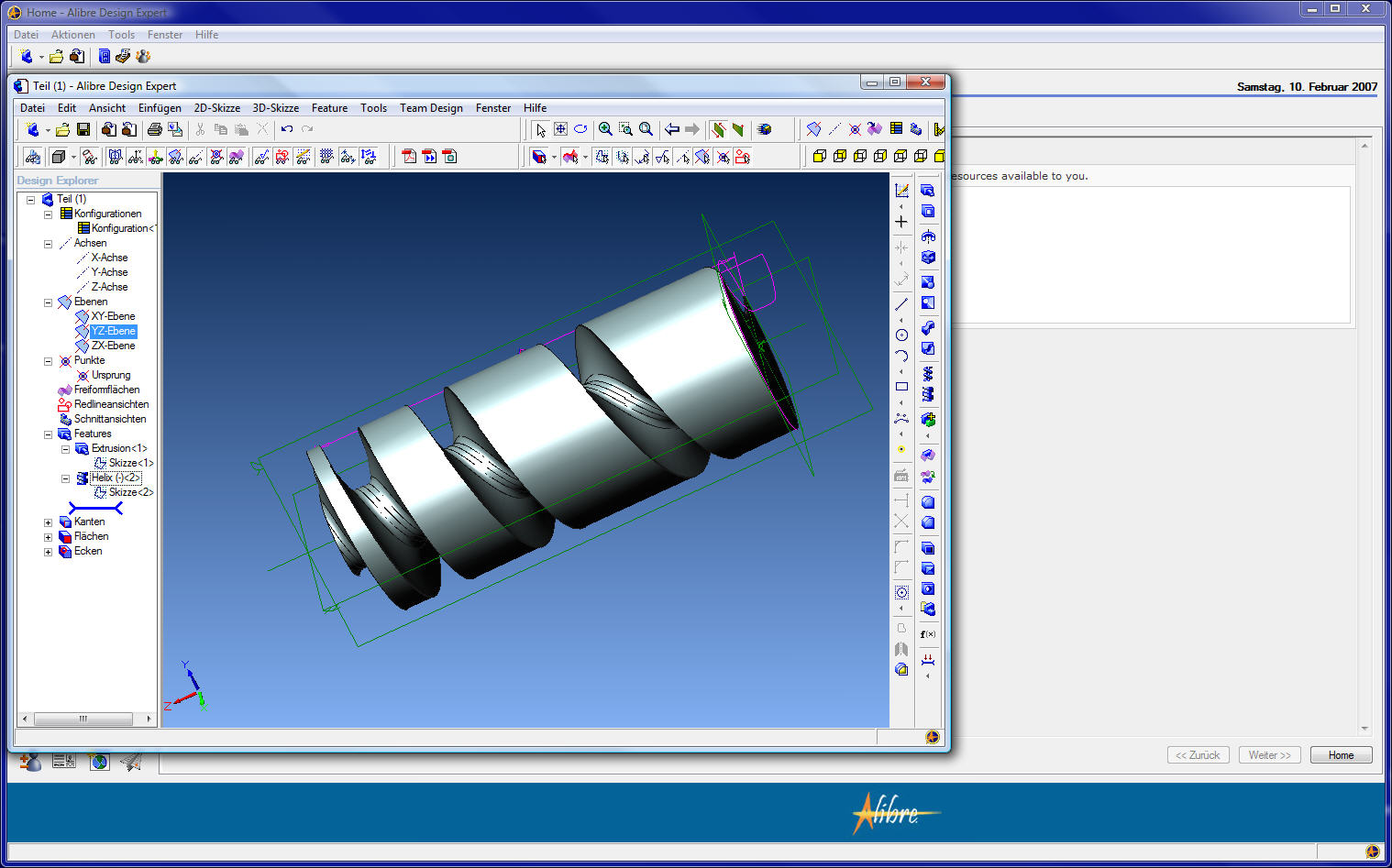Screen dimensions: 1392x868
Task: Select Ursprung point in the tree
Action: pos(111,375)
